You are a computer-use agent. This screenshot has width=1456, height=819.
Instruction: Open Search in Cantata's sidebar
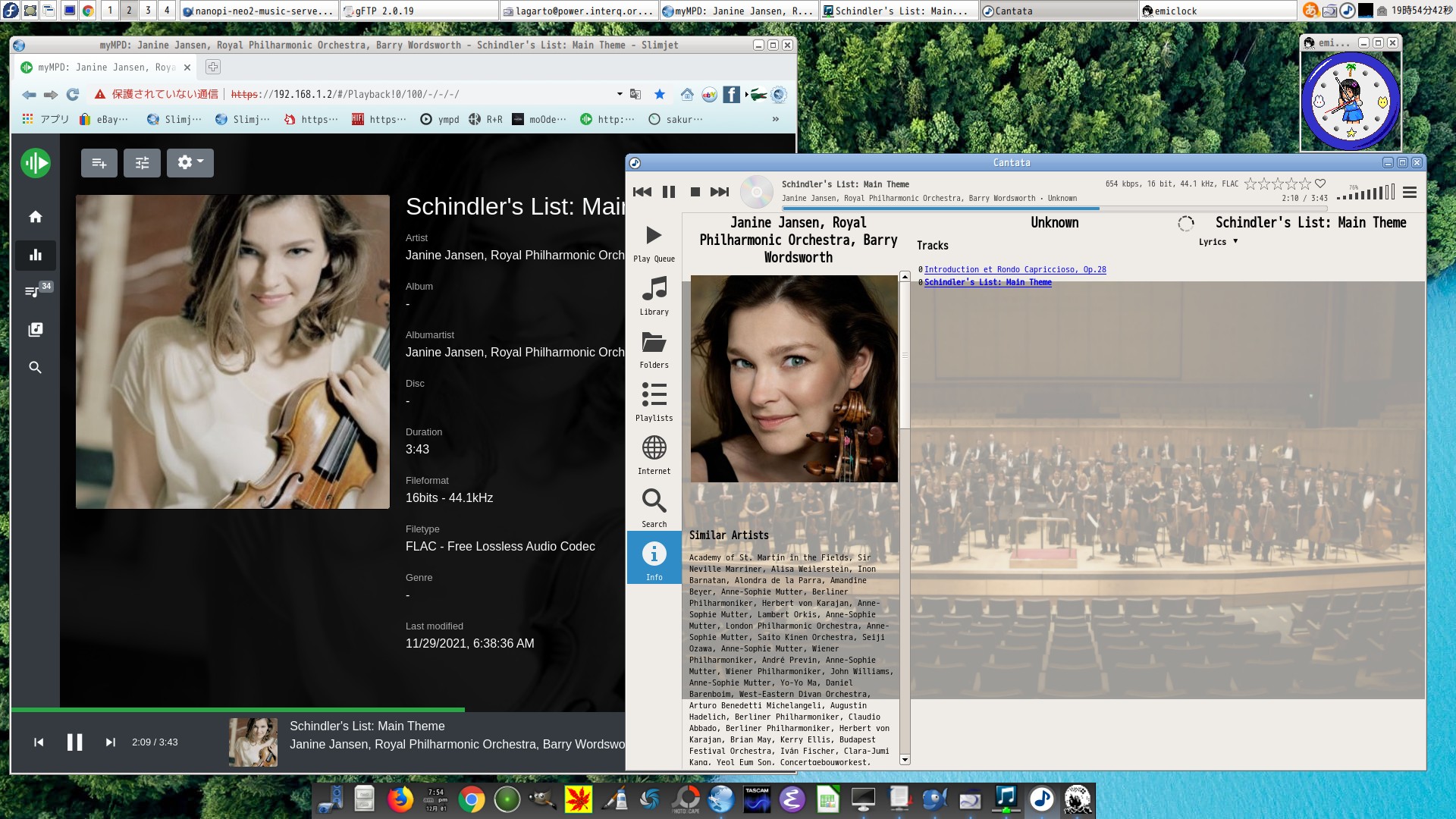click(x=654, y=507)
